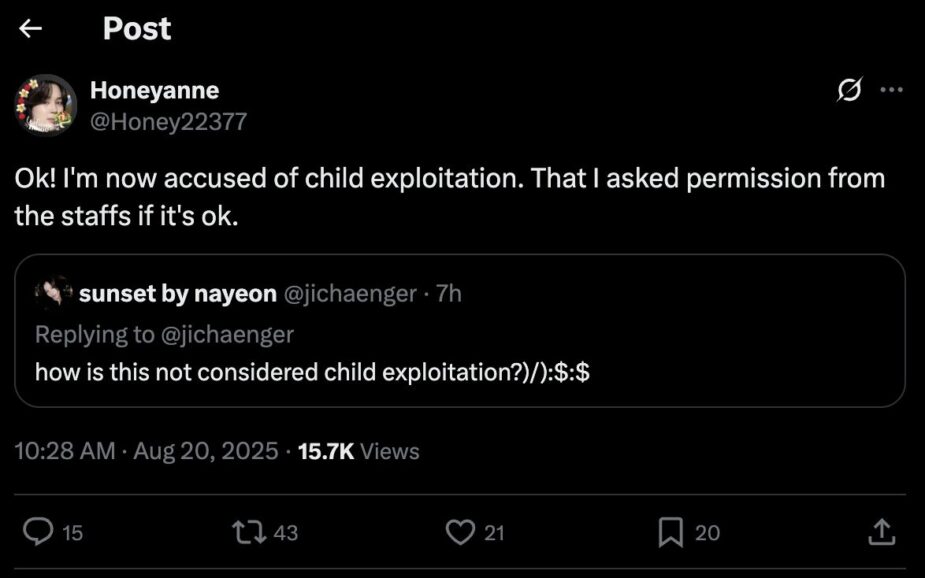Share the post via the upload icon
The width and height of the screenshot is (925, 578).
pos(881,532)
